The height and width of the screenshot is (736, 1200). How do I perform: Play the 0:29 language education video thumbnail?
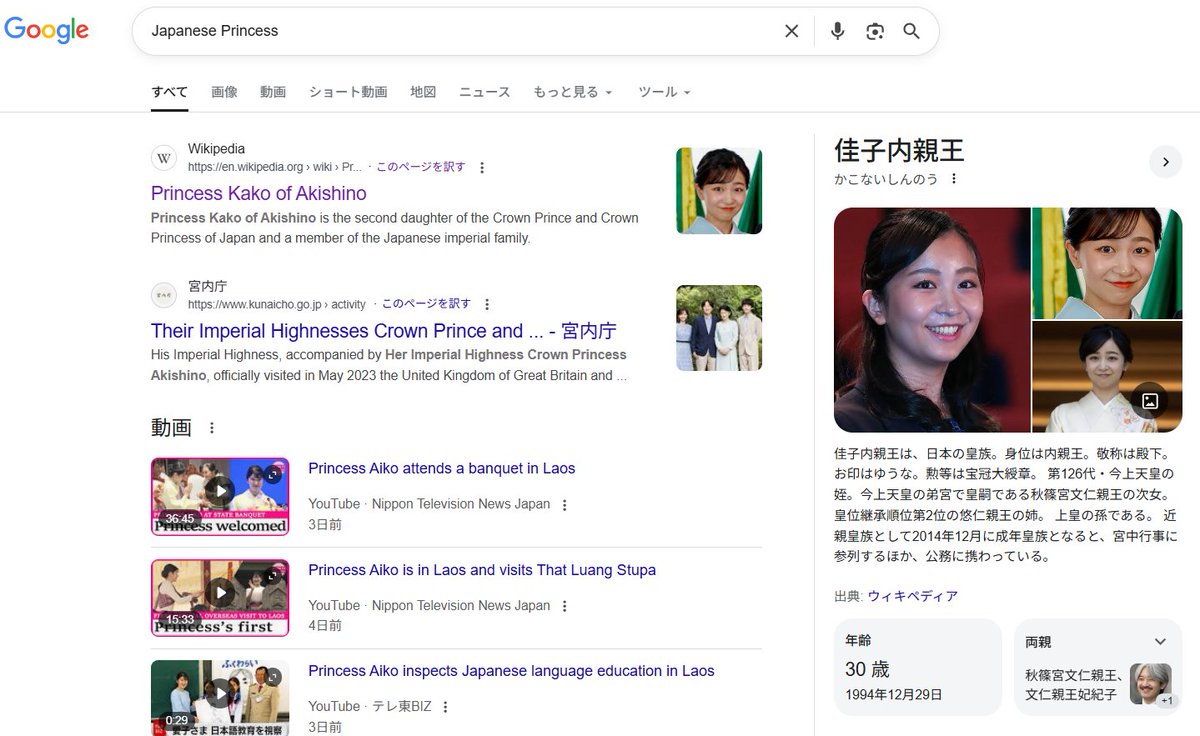tap(220, 698)
